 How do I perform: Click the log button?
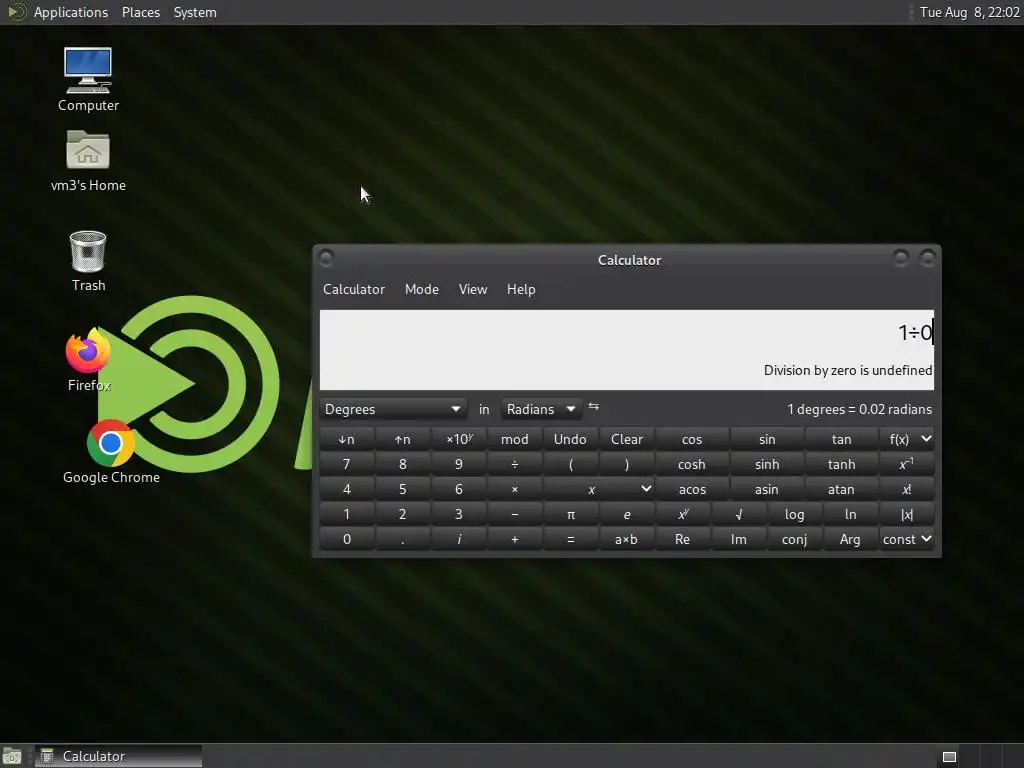pyautogui.click(x=795, y=515)
